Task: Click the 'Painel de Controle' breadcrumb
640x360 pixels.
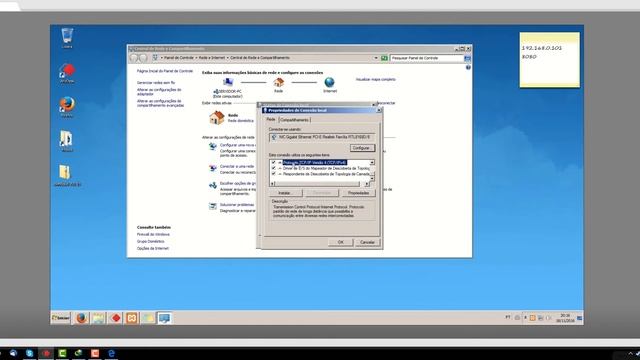Action: coord(179,58)
